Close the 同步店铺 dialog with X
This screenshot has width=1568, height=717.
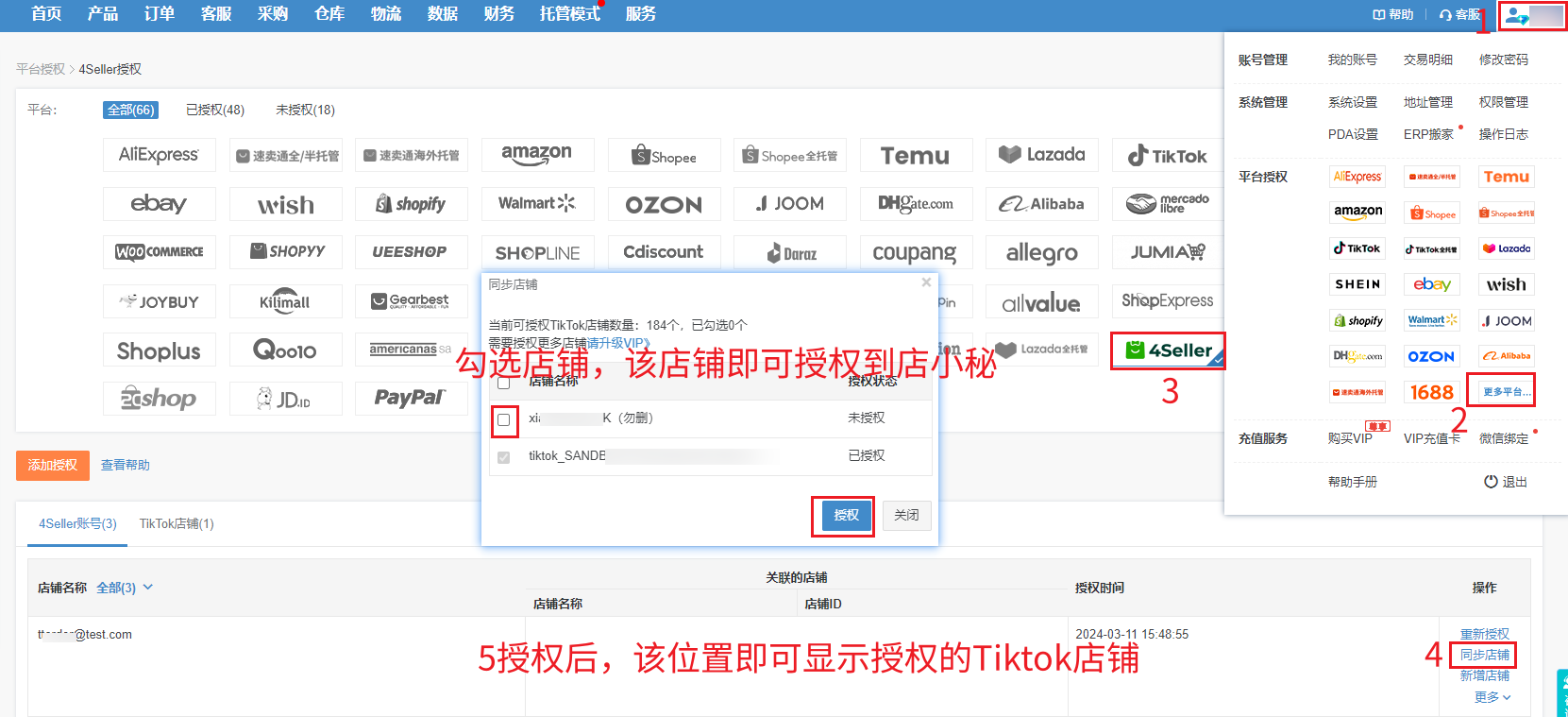pos(926,282)
